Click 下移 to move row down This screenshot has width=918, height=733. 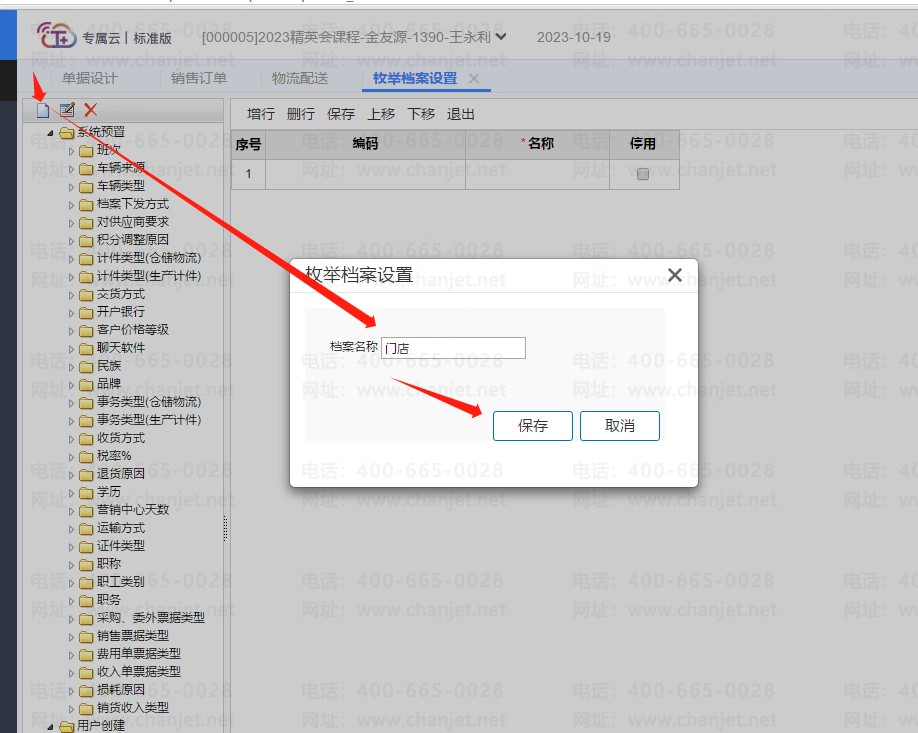coord(421,114)
